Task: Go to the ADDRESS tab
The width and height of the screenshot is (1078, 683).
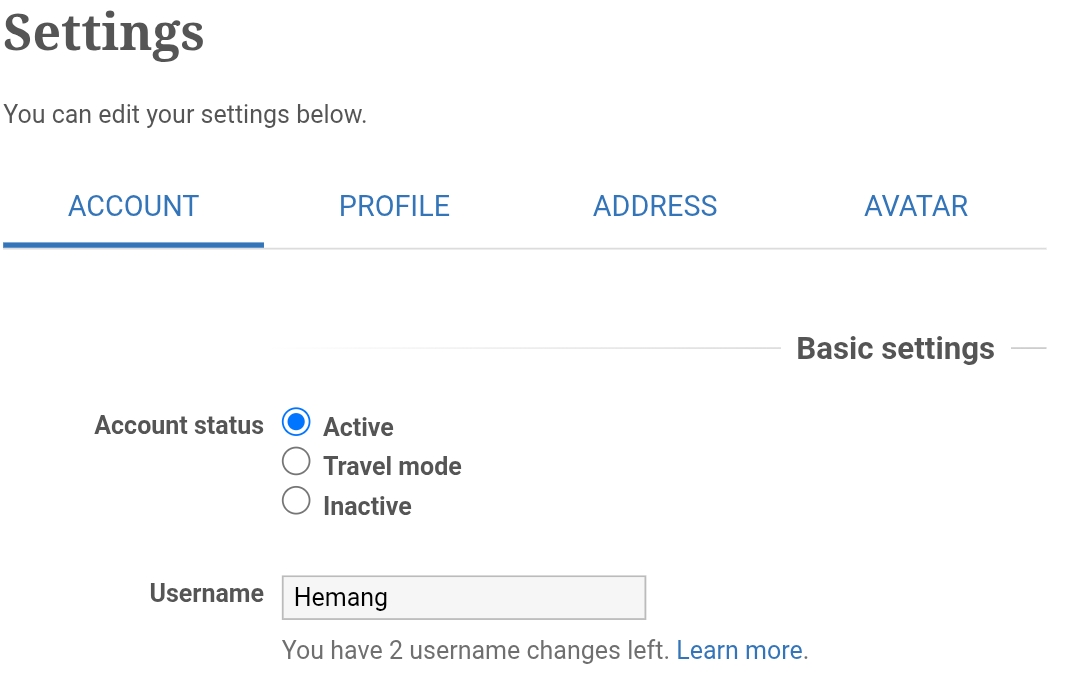Action: click(655, 206)
